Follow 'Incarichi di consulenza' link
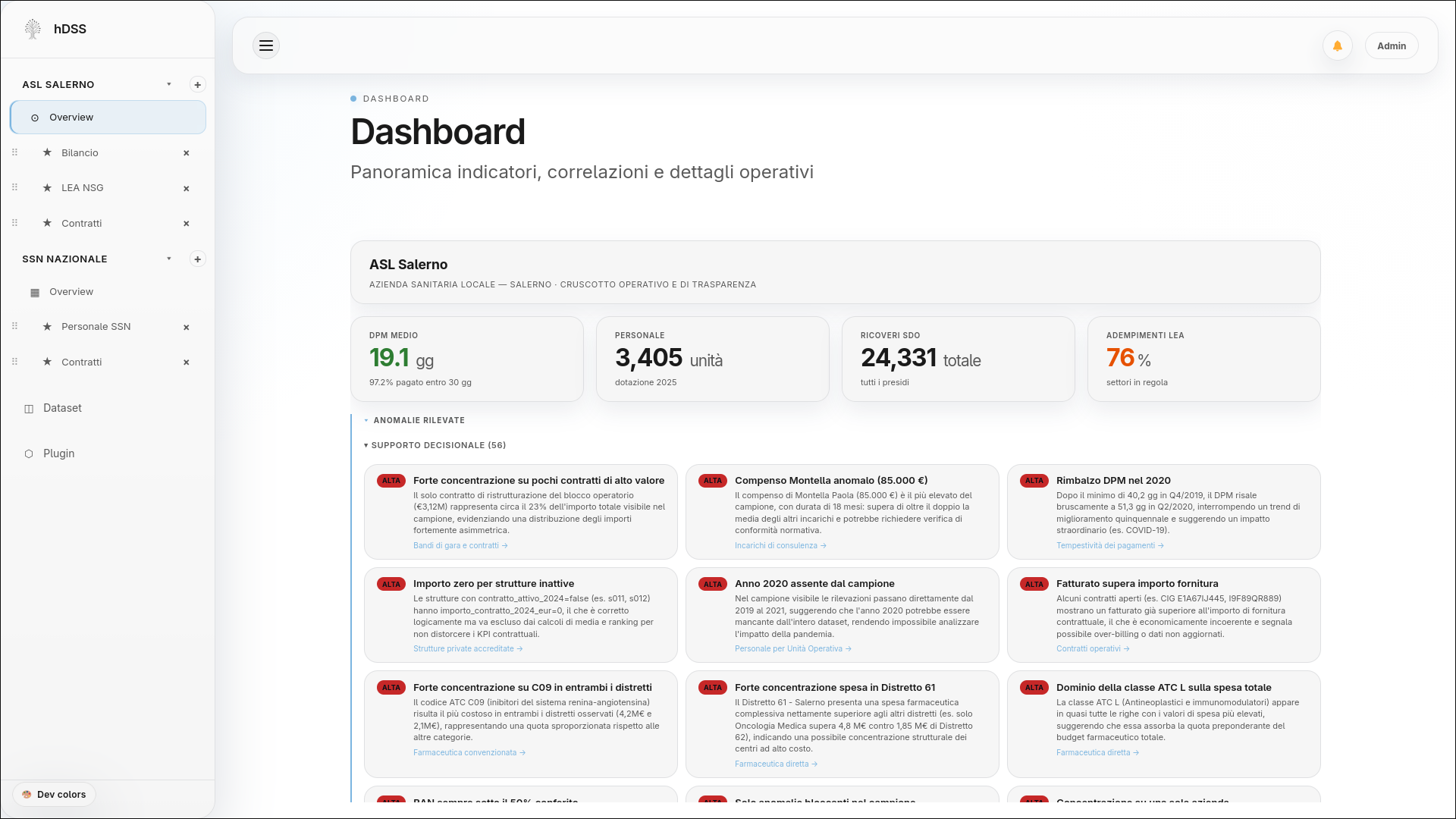 780,546
